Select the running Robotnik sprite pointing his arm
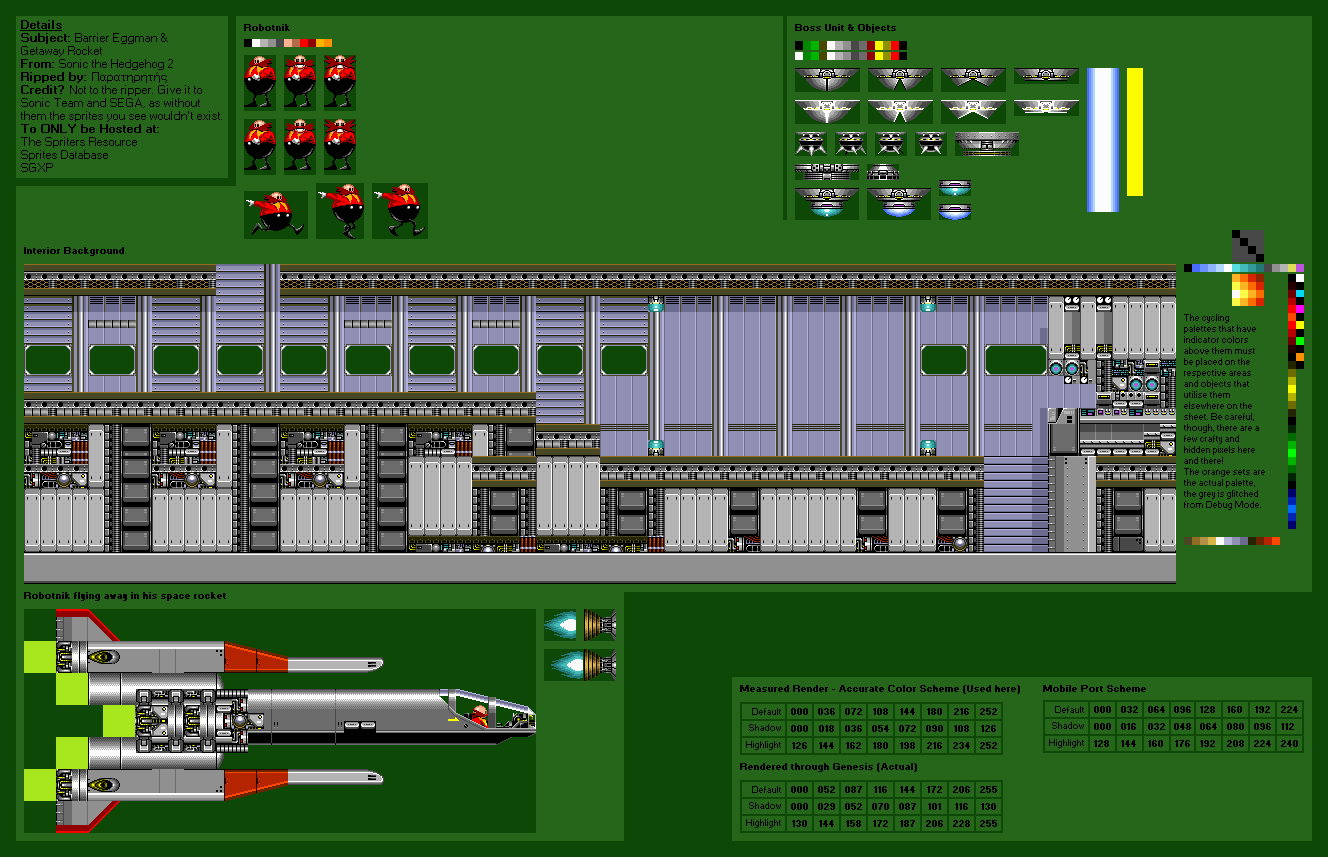Image resolution: width=1328 pixels, height=857 pixels. 276,215
